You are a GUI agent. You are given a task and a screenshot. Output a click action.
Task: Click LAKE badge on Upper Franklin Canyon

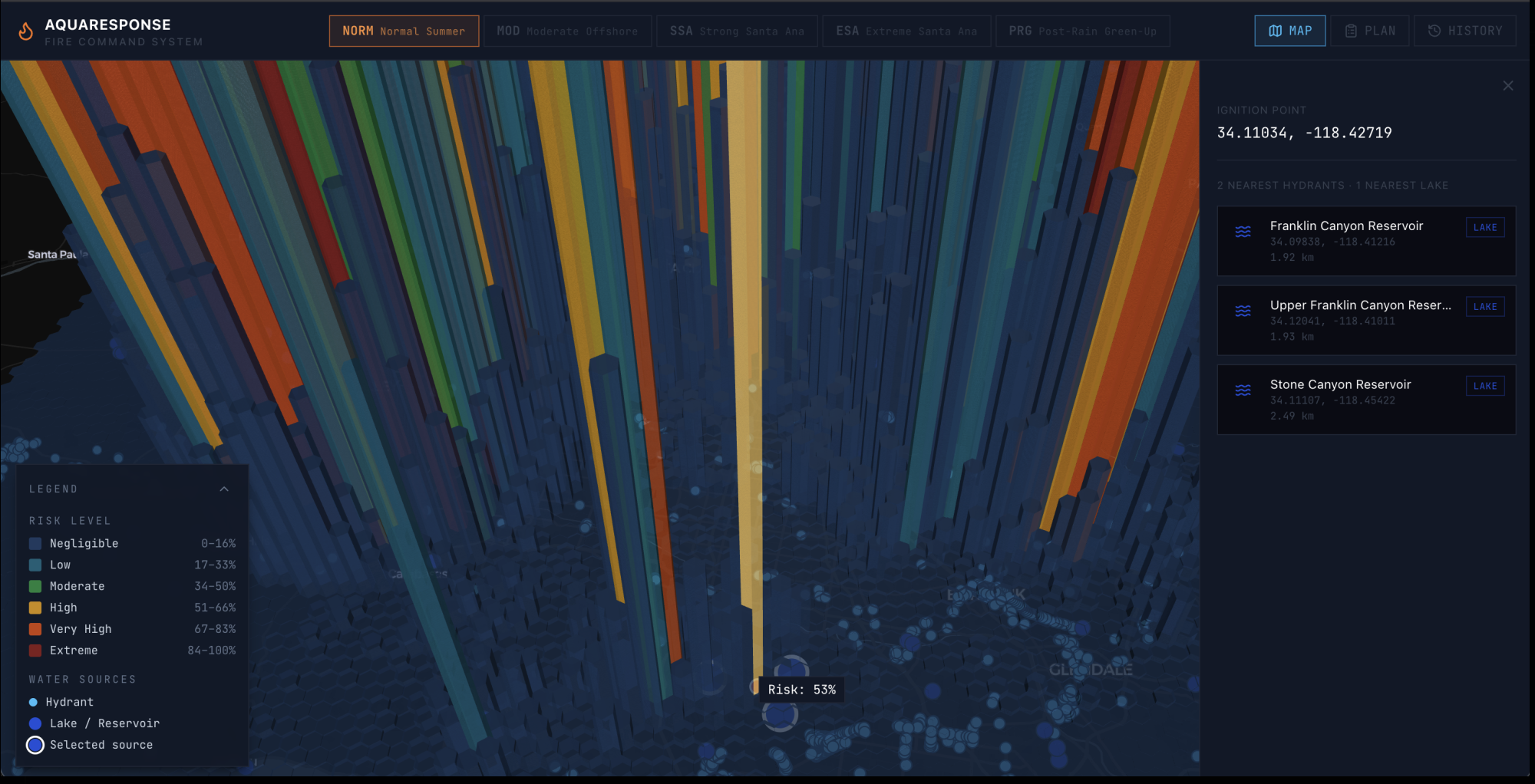(1485, 307)
